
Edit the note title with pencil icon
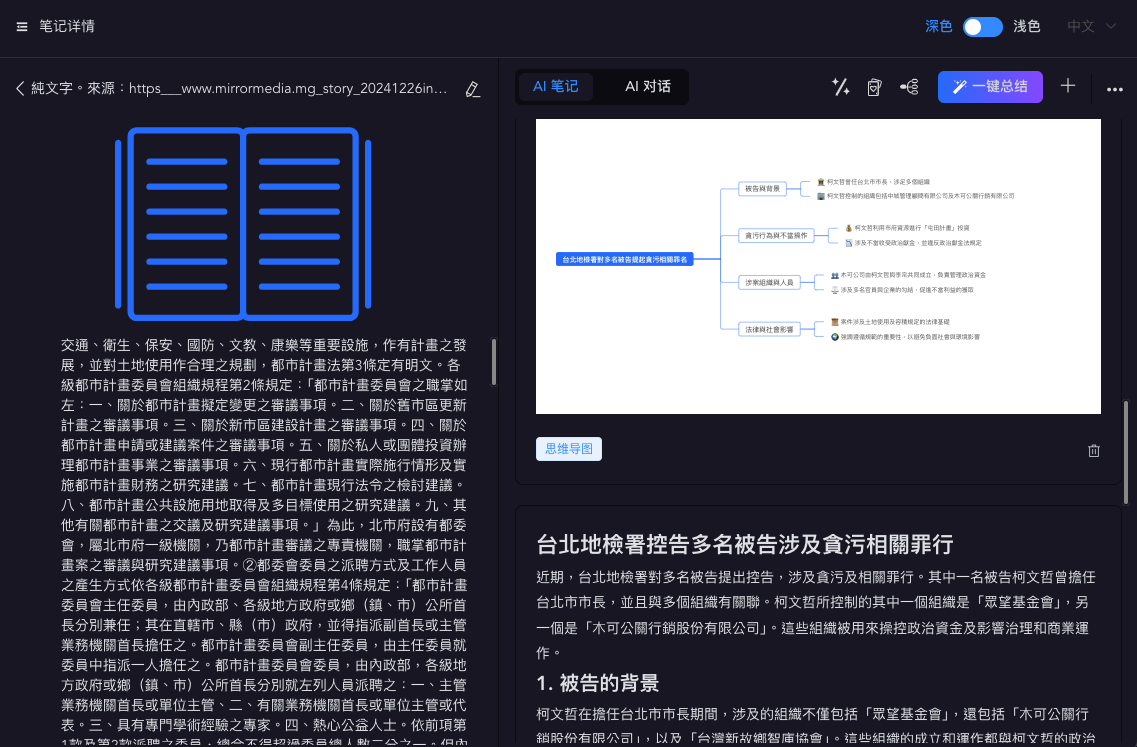coord(473,89)
